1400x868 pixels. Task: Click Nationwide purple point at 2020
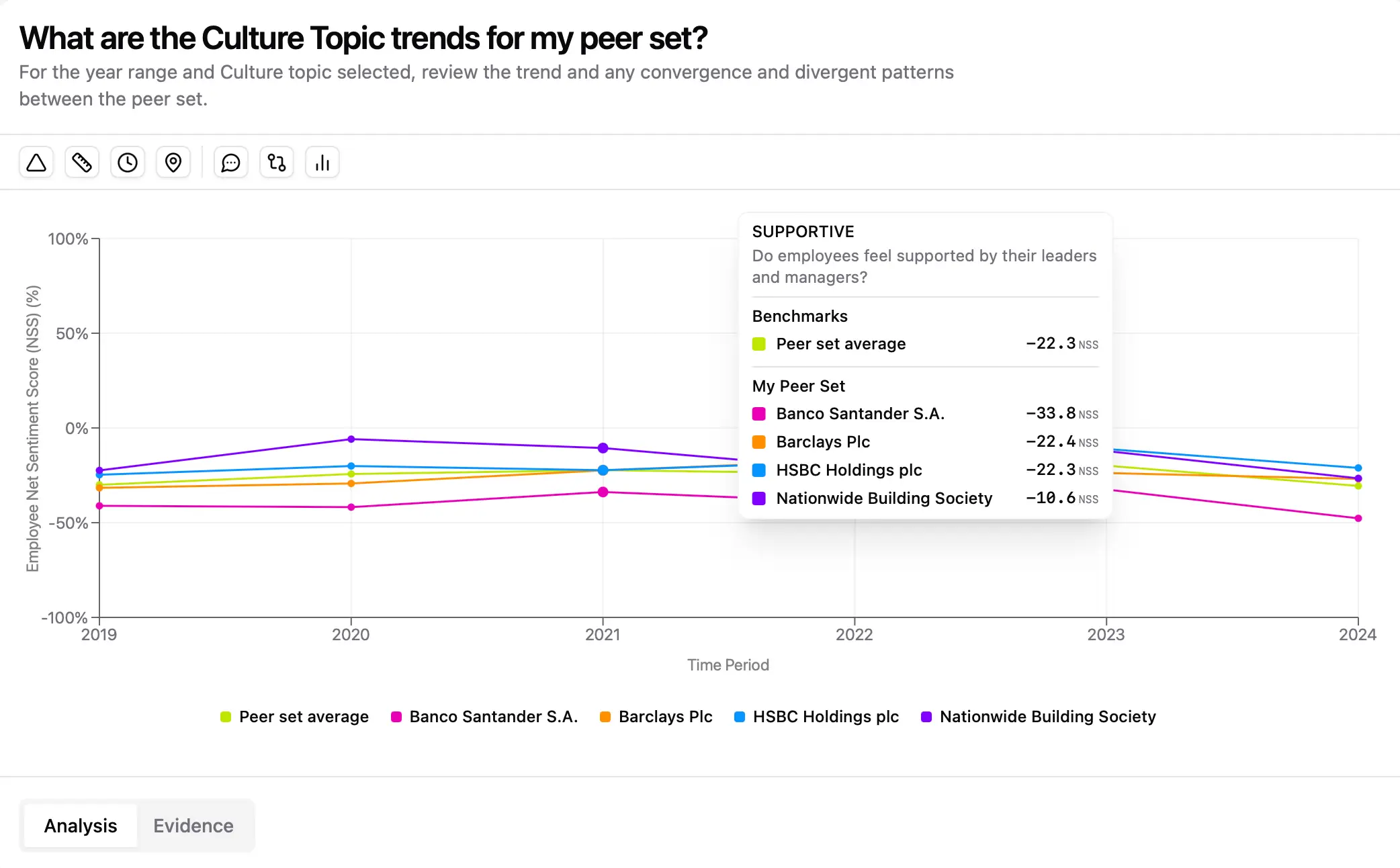351,439
